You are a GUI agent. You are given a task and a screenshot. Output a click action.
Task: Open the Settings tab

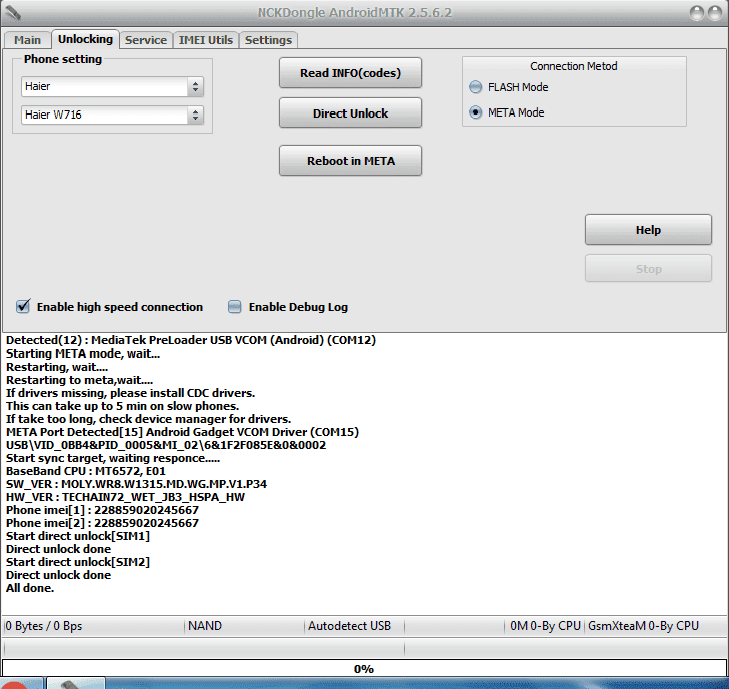click(268, 40)
